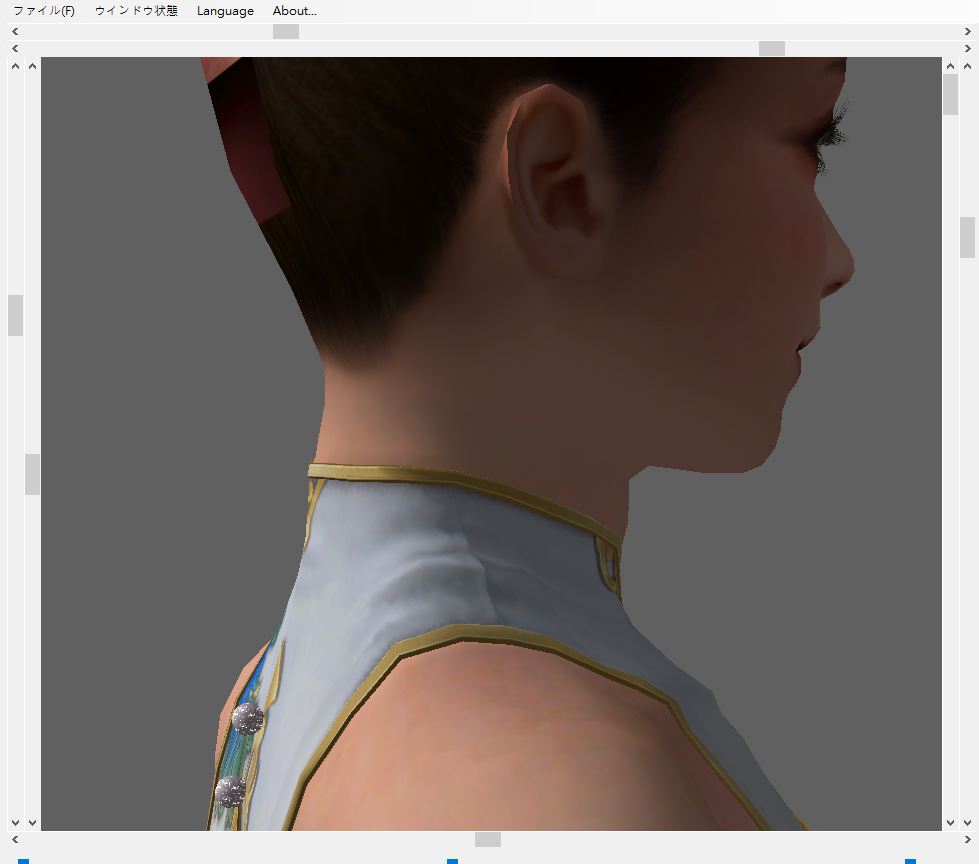Click up arrow of inner left vertical scrollbar
Image resolution: width=979 pixels, height=864 pixels.
coord(32,66)
